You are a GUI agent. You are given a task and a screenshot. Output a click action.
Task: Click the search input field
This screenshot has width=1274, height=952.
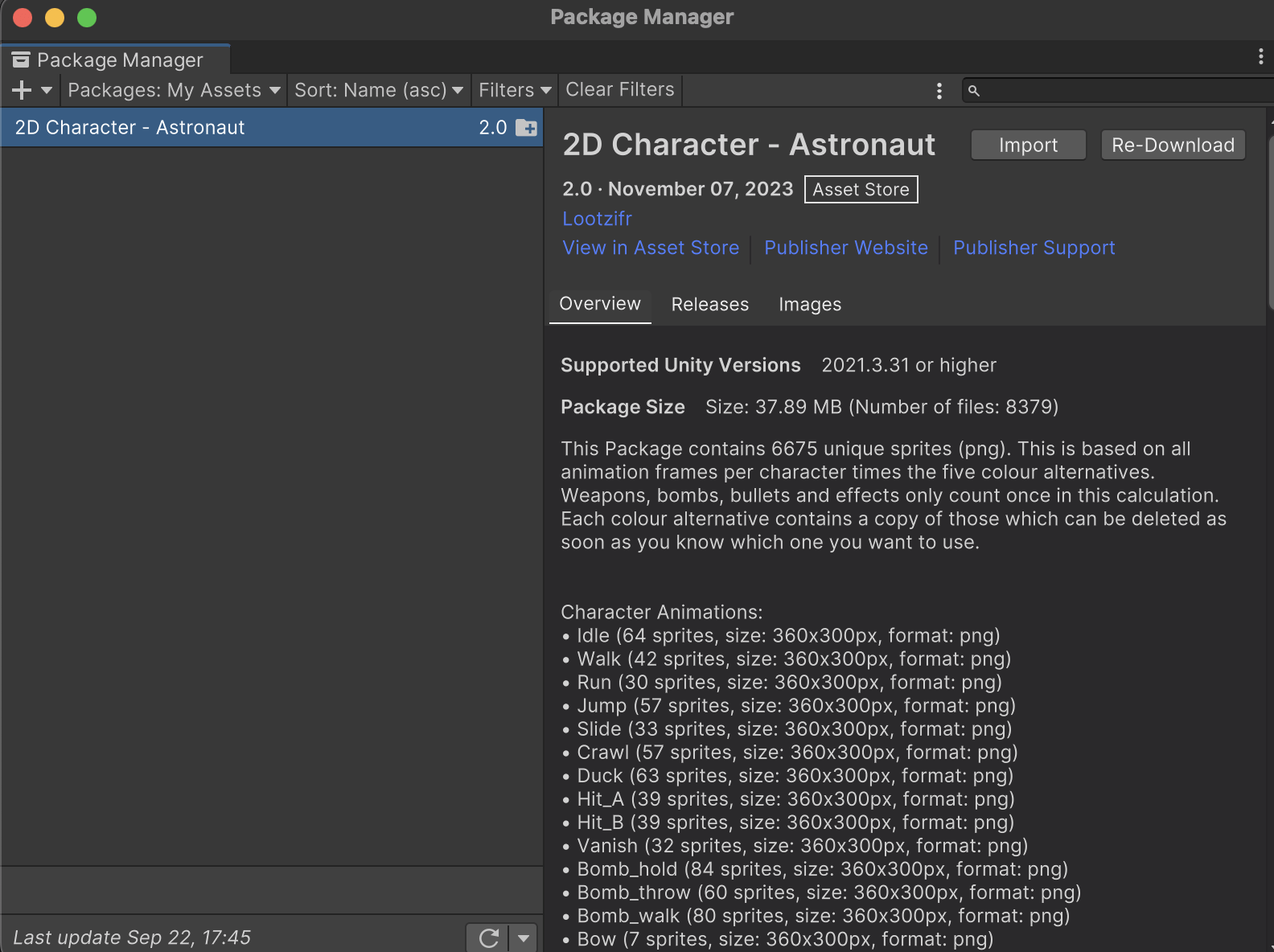pos(1118,91)
